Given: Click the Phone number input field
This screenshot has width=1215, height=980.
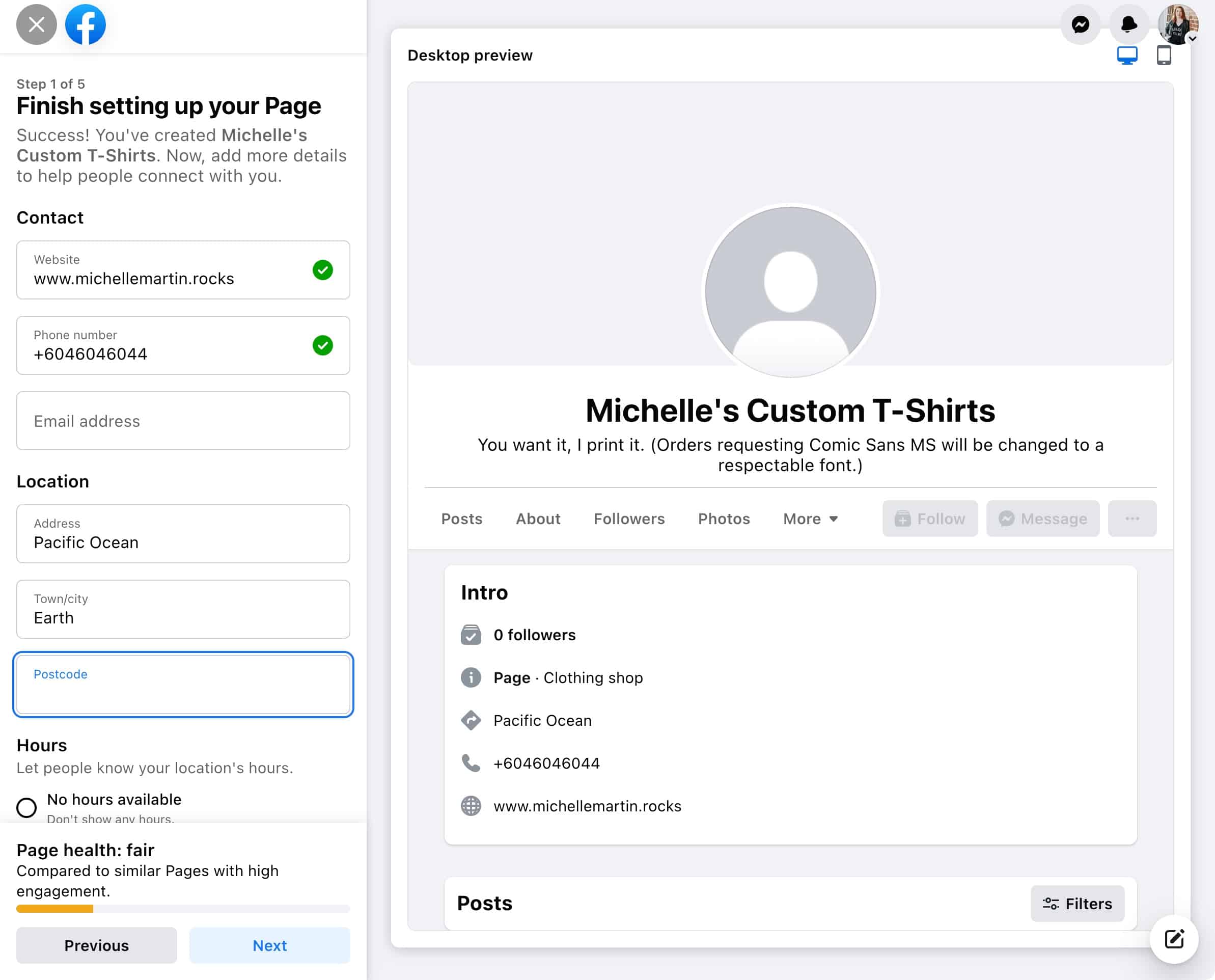Looking at the screenshot, I should click(183, 345).
